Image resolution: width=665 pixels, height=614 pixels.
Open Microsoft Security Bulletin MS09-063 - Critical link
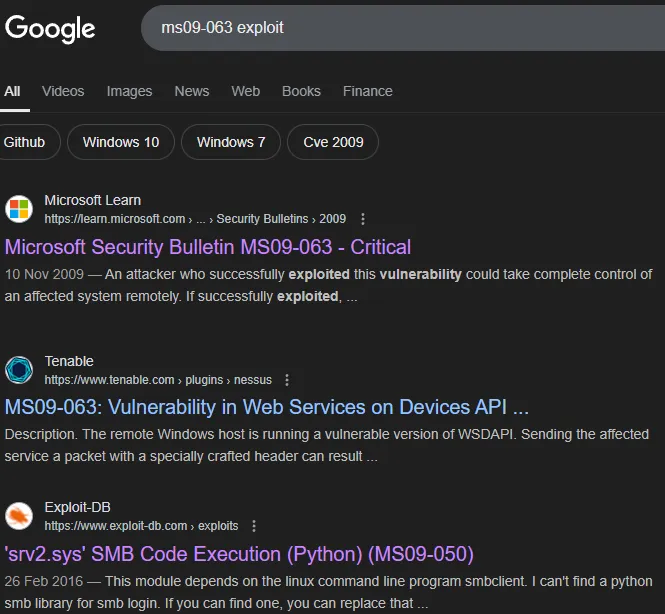(x=208, y=247)
